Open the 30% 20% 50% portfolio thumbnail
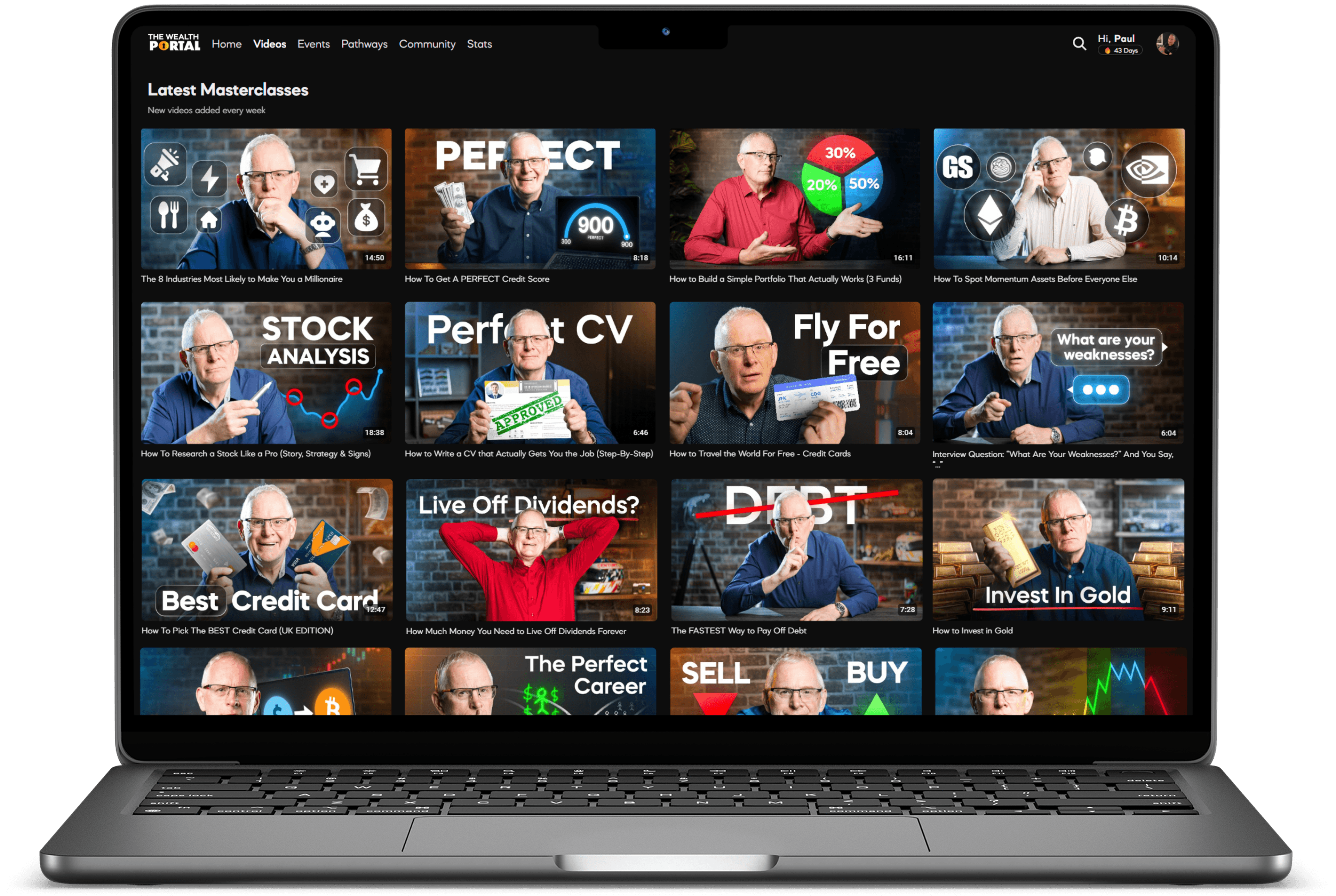The width and height of the screenshot is (1336, 896). [x=794, y=198]
